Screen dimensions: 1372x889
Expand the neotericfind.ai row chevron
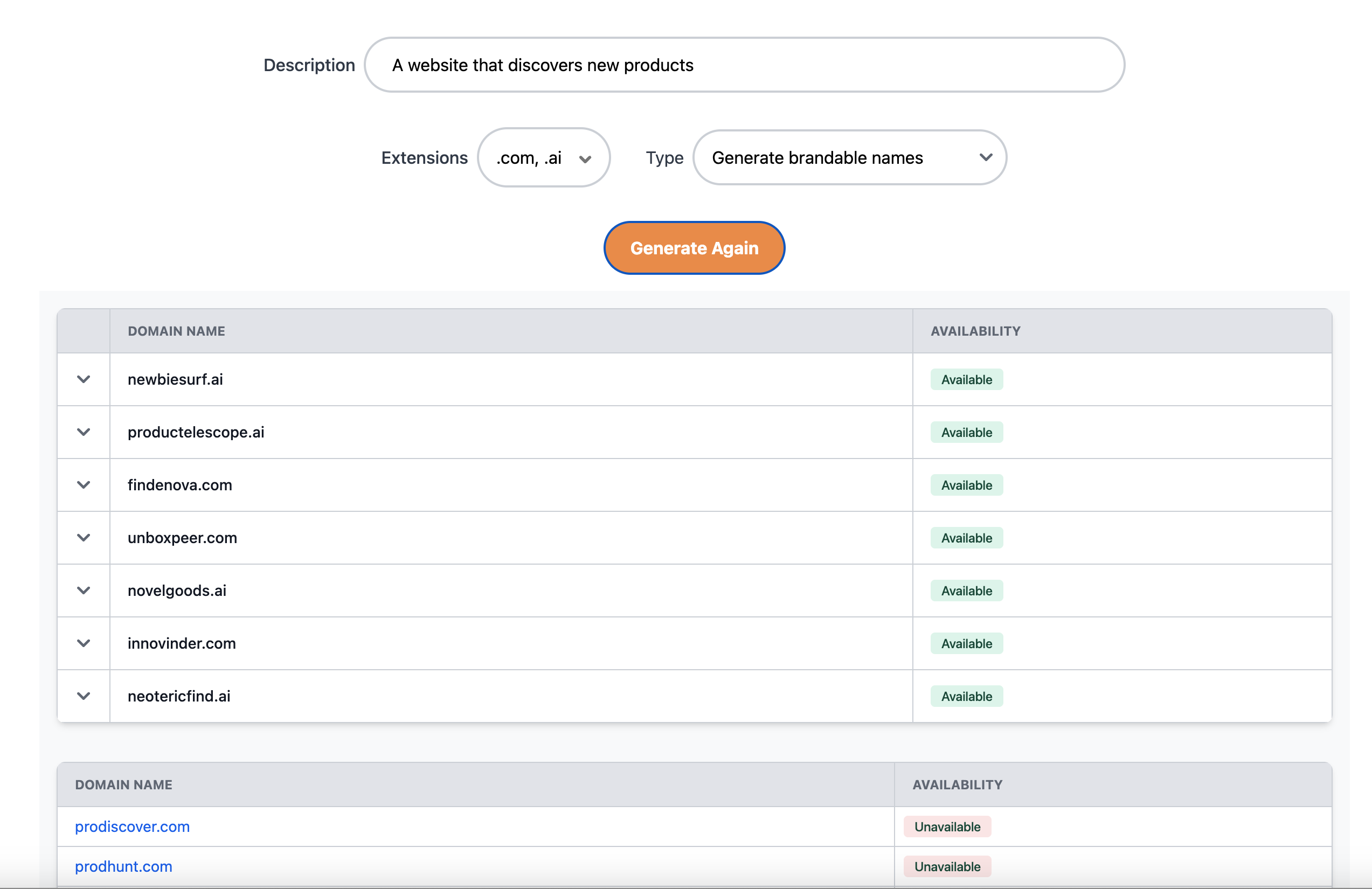tap(84, 696)
